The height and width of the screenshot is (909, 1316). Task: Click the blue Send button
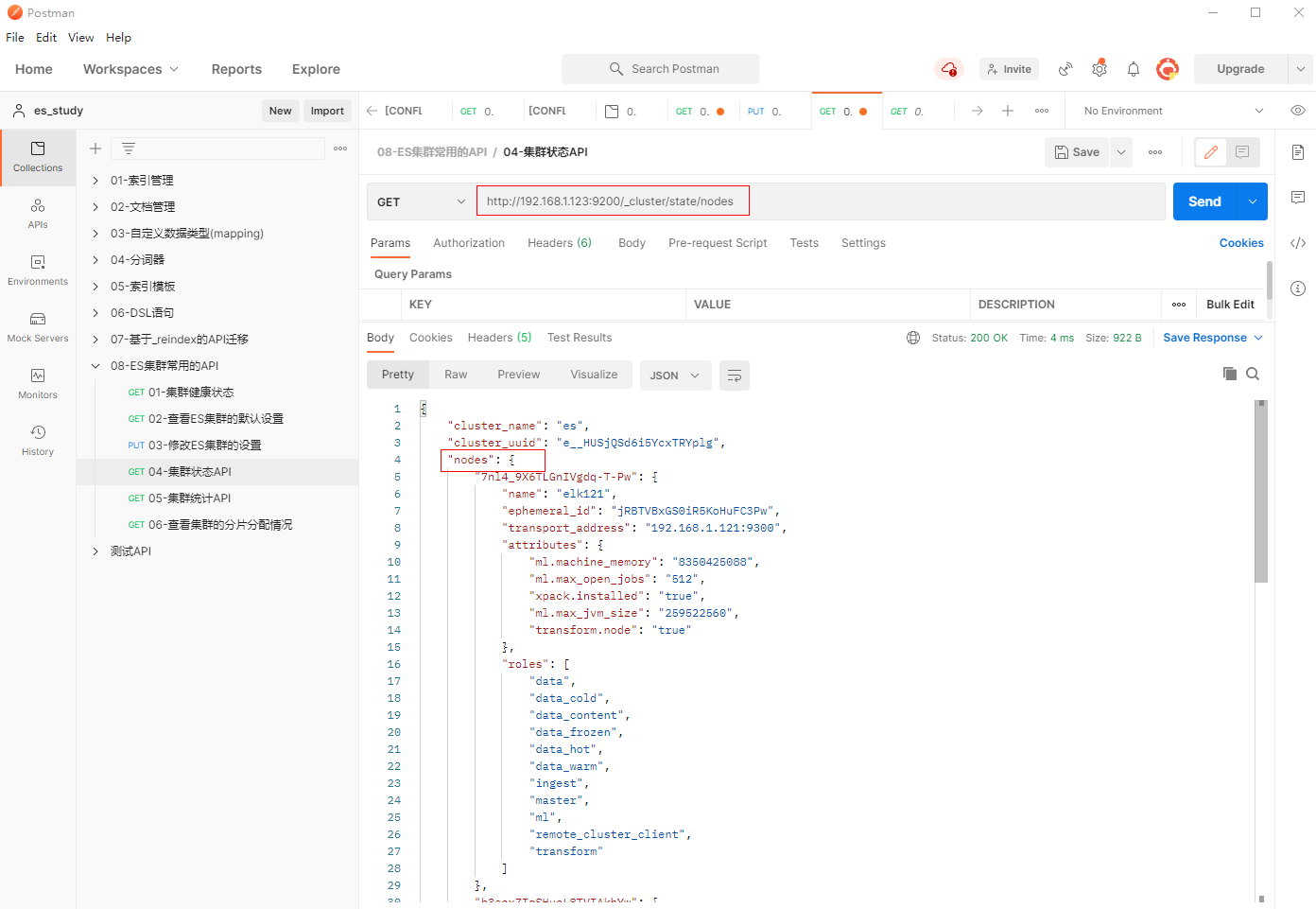[x=1203, y=201]
